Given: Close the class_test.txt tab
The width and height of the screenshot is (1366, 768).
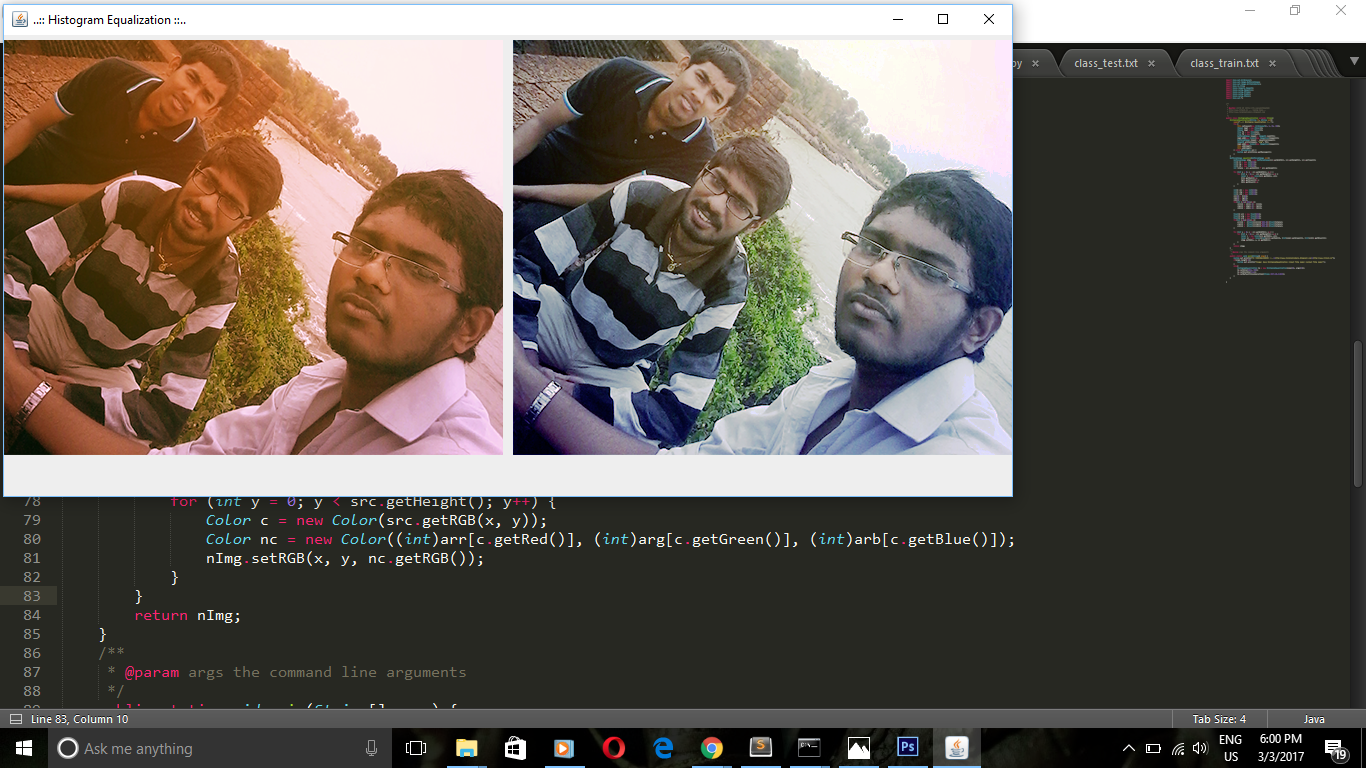Looking at the screenshot, I should (x=1151, y=63).
